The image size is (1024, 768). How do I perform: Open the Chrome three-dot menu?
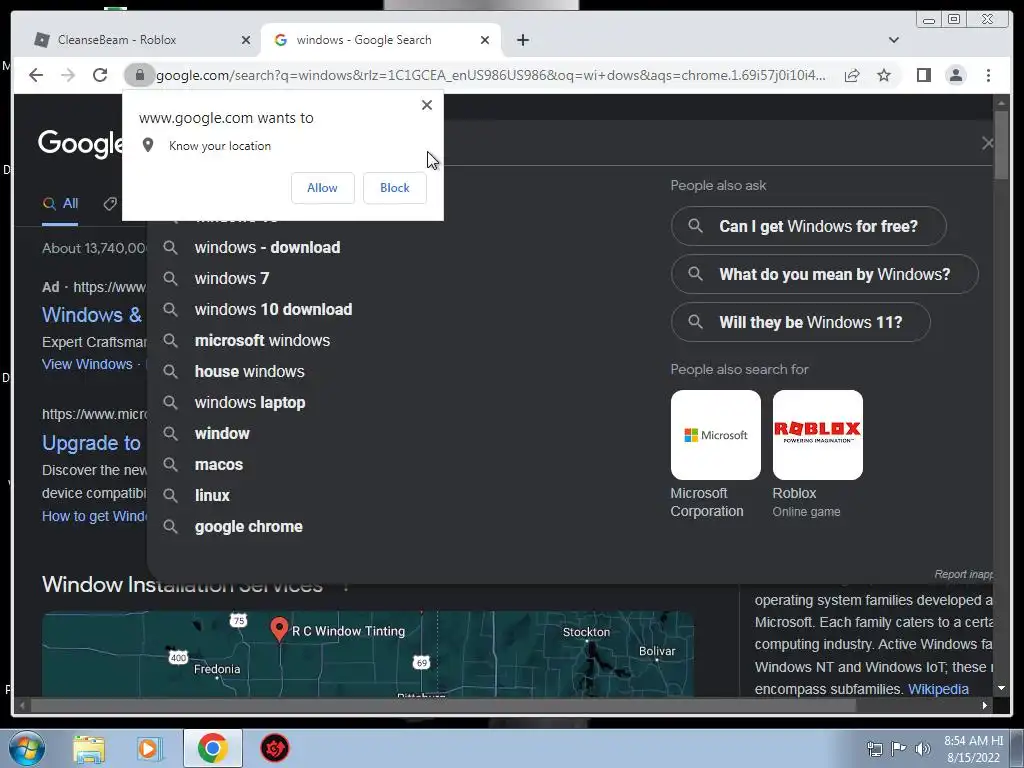click(x=988, y=75)
